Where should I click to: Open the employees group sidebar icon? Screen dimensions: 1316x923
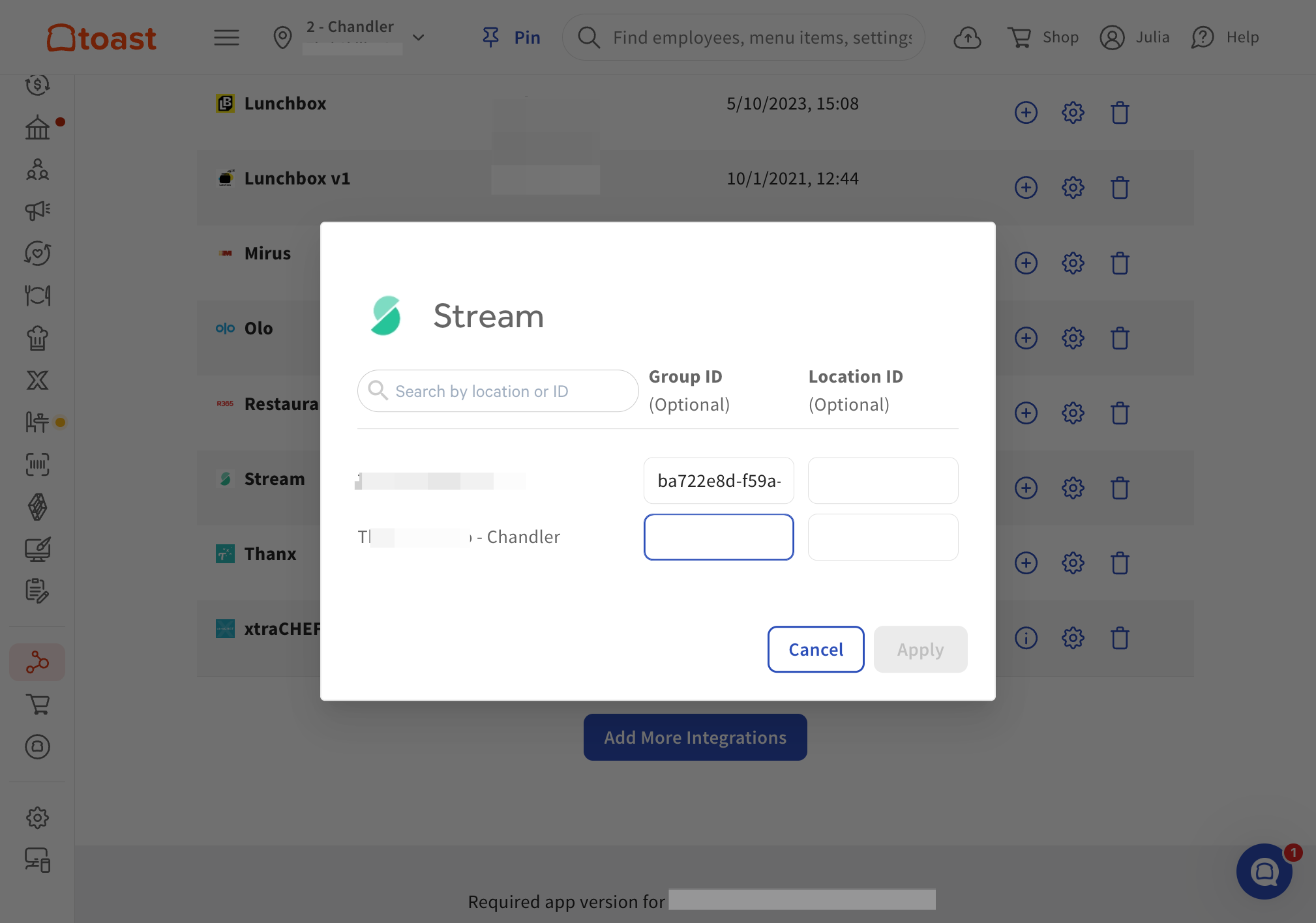pyautogui.click(x=38, y=169)
